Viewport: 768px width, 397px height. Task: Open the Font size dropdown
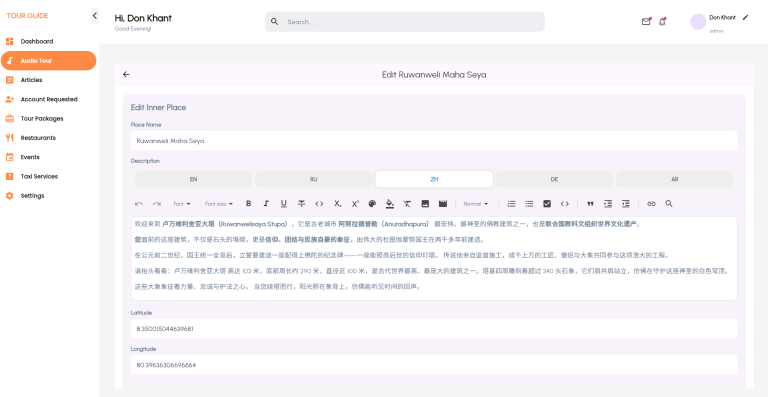pyautogui.click(x=218, y=204)
